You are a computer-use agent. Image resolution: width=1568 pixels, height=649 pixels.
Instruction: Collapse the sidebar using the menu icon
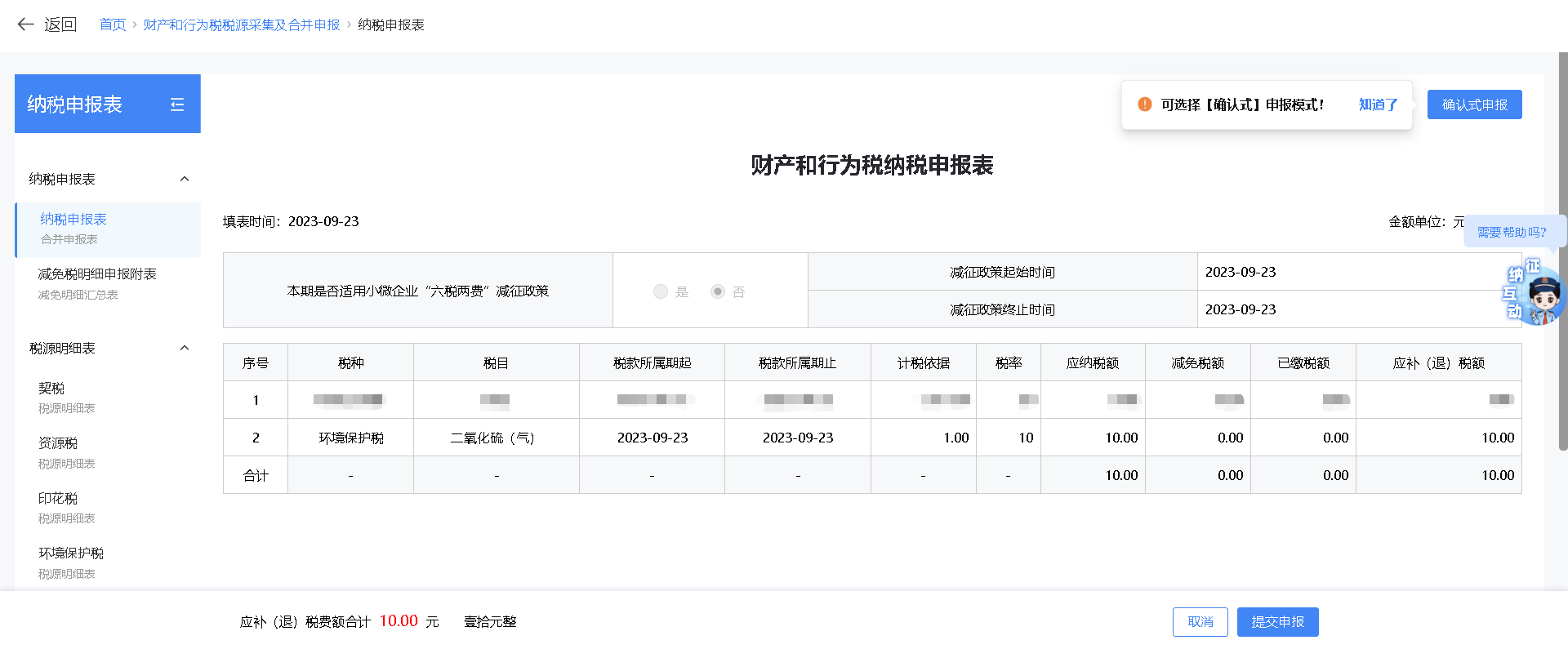point(177,104)
